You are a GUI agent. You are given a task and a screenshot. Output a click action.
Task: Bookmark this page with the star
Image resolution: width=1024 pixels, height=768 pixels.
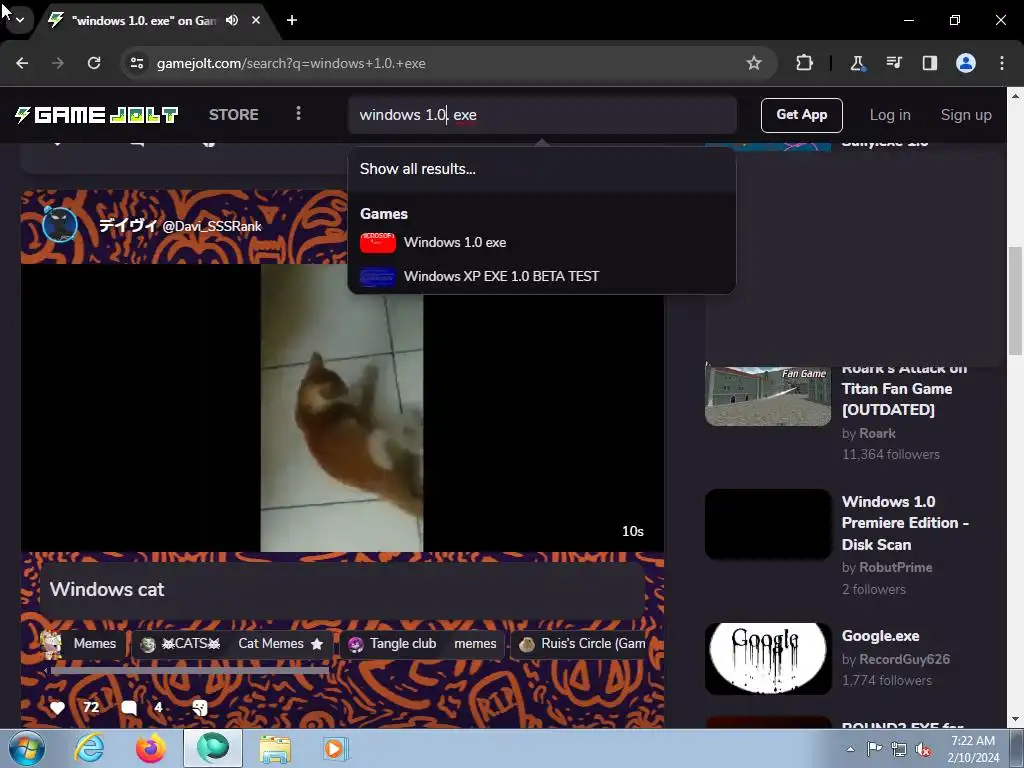[754, 63]
